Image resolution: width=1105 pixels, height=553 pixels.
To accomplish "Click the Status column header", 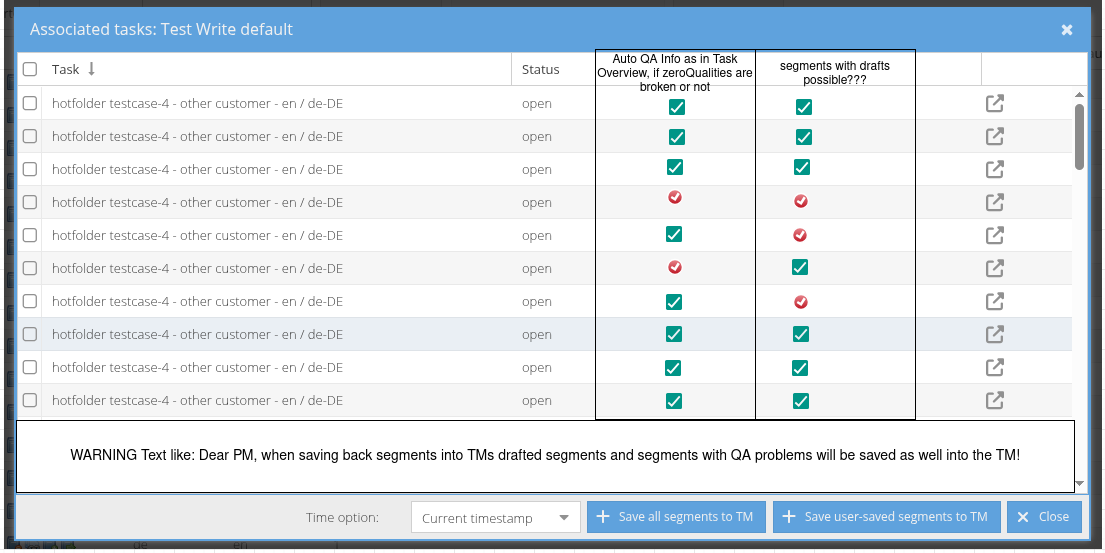I will pos(541,70).
